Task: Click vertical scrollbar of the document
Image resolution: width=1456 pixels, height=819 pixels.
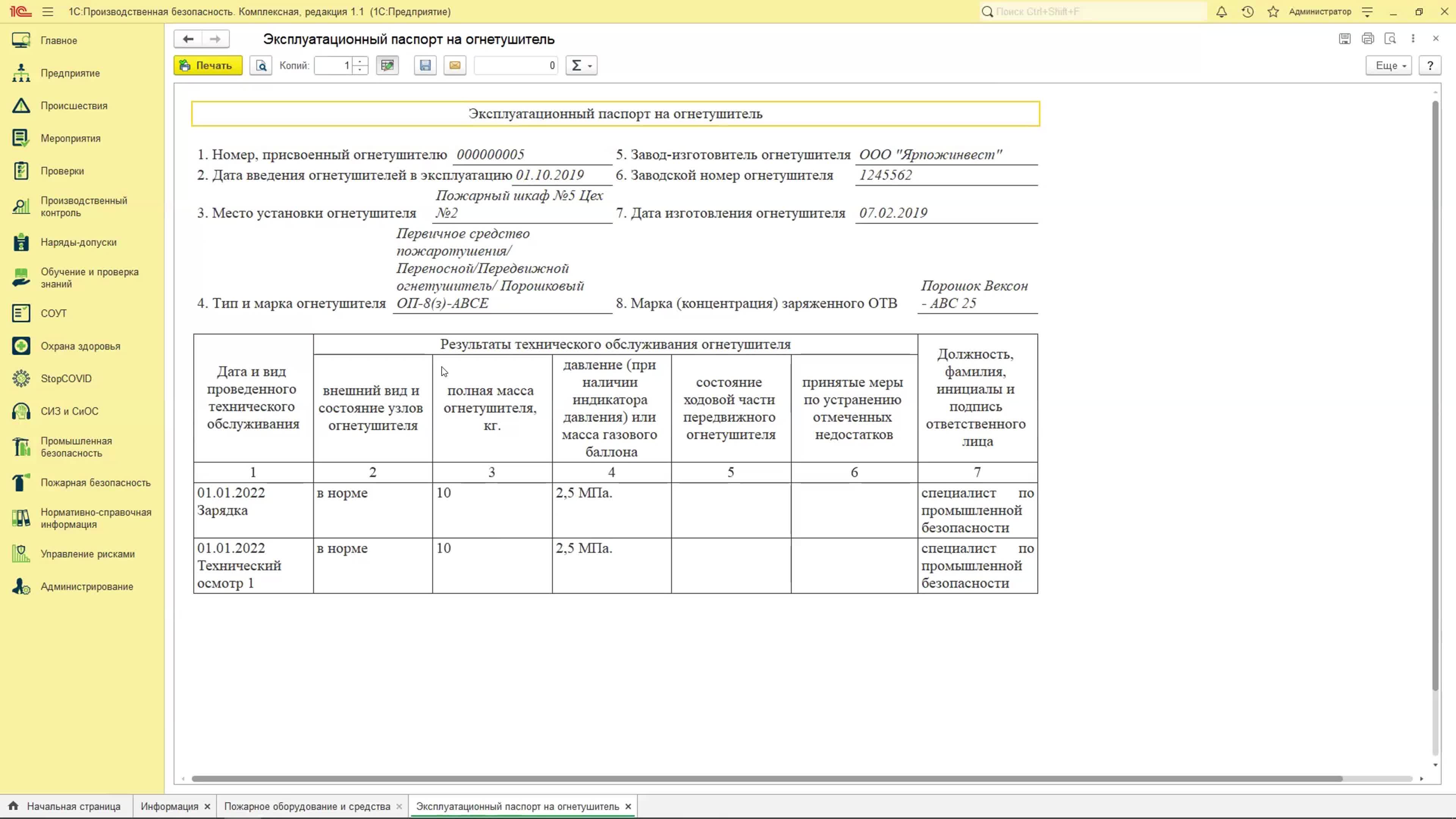Action: coord(1435,395)
